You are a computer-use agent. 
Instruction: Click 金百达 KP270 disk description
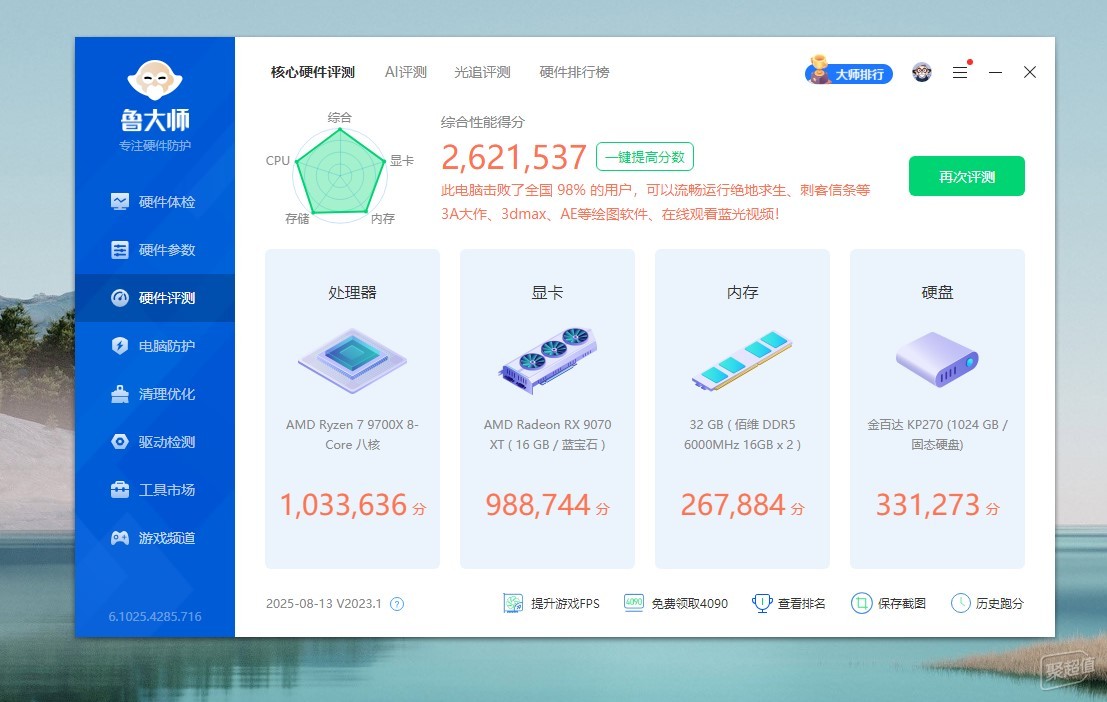[937, 434]
